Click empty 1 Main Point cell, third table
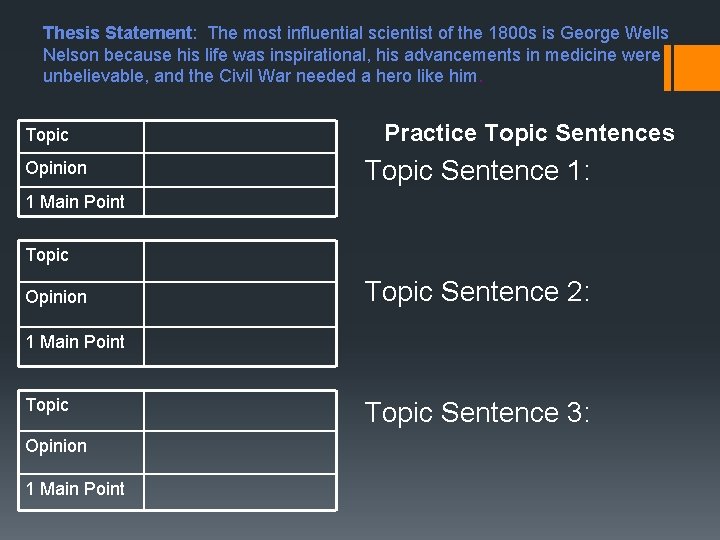720x540 pixels. coord(240,492)
